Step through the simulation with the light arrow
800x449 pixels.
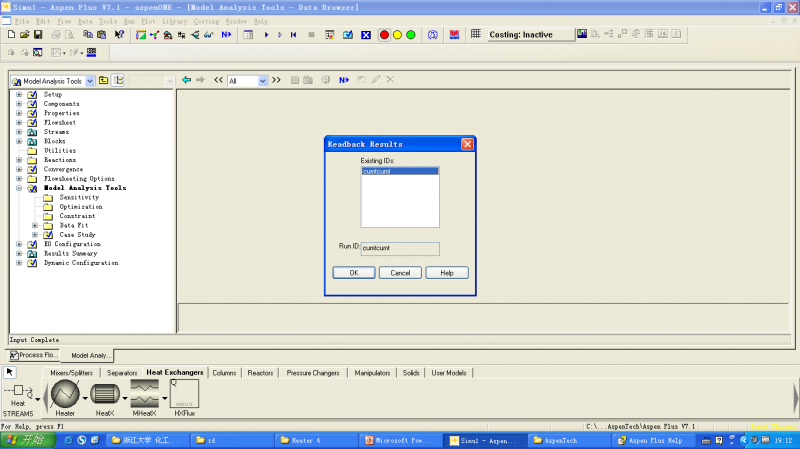point(280,35)
